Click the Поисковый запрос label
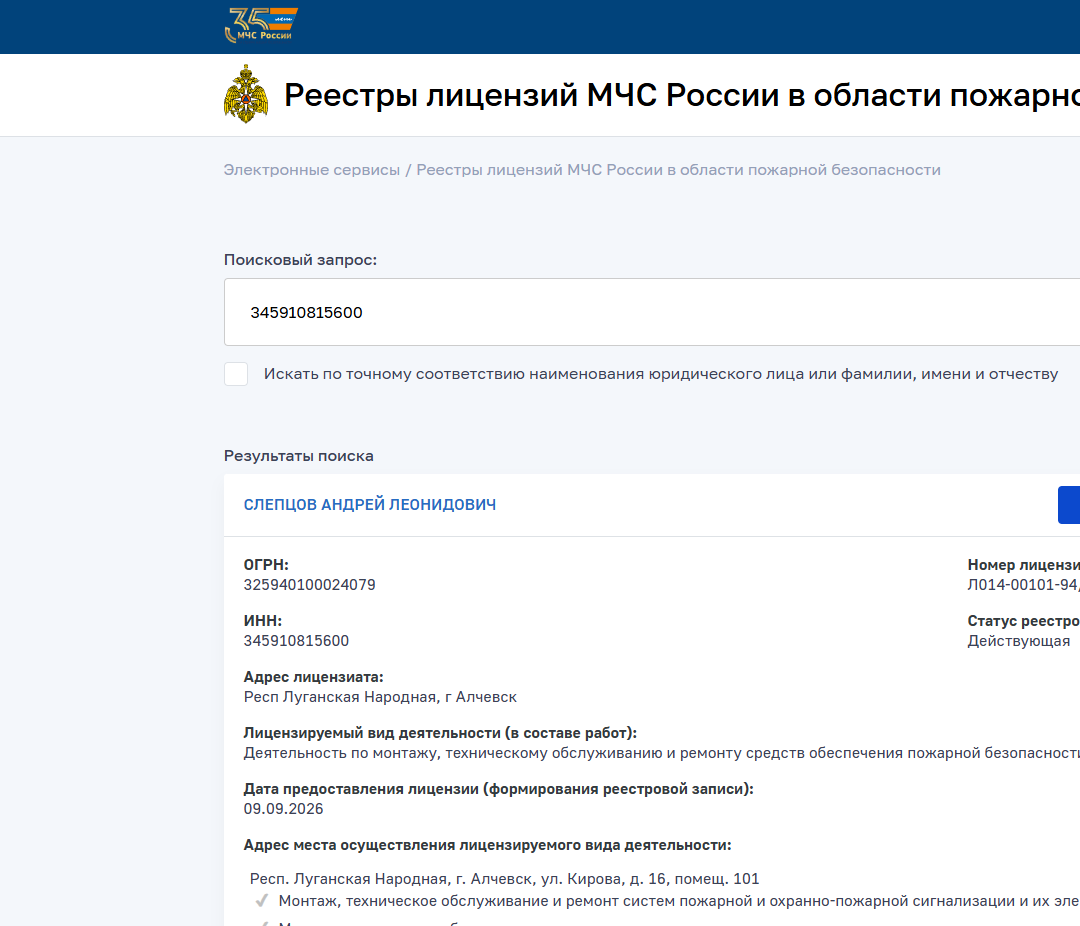 click(x=300, y=260)
